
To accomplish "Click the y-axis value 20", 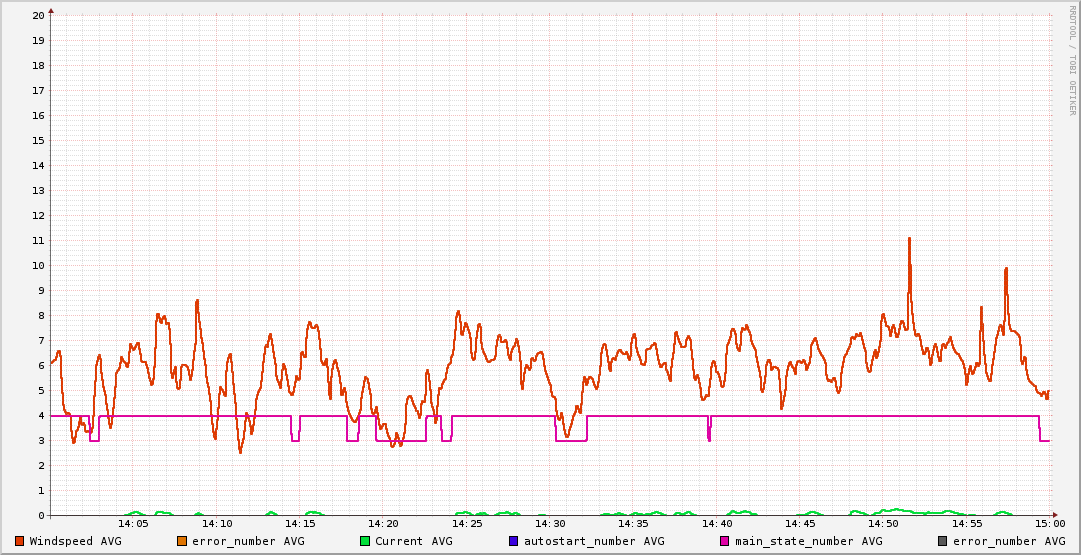I will (x=39, y=15).
